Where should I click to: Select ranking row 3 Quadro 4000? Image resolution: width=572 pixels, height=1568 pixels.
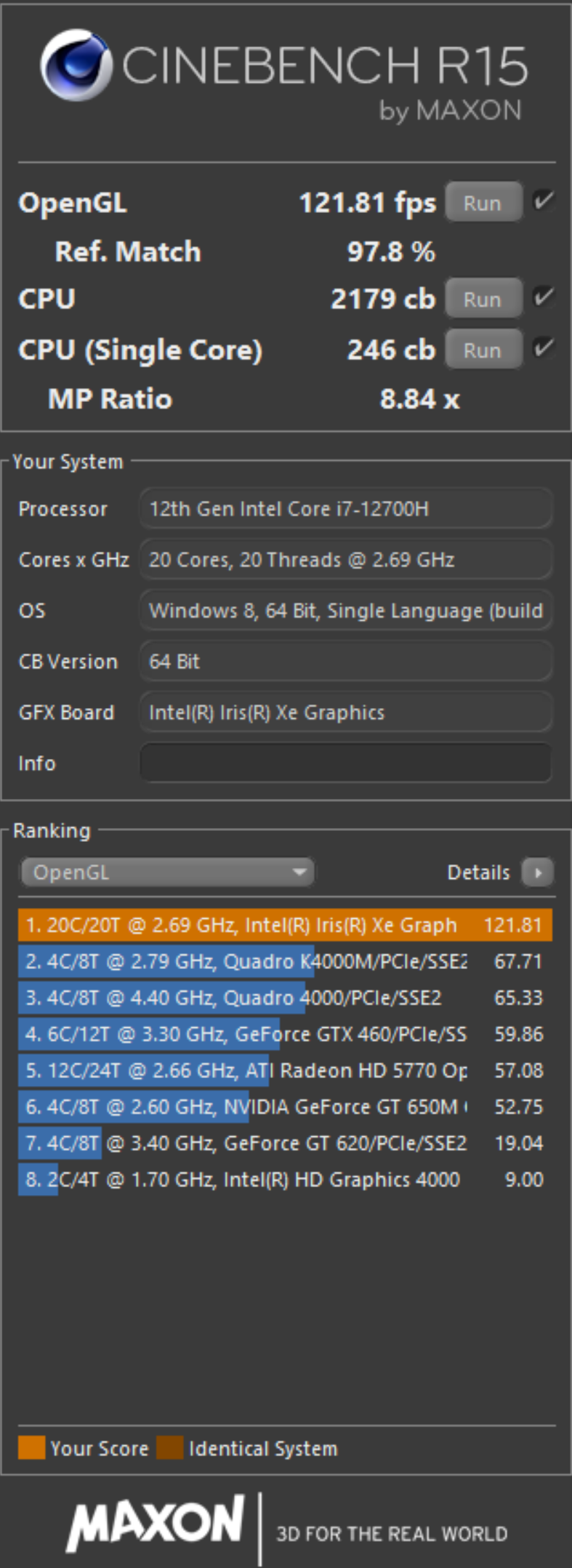coord(285,998)
